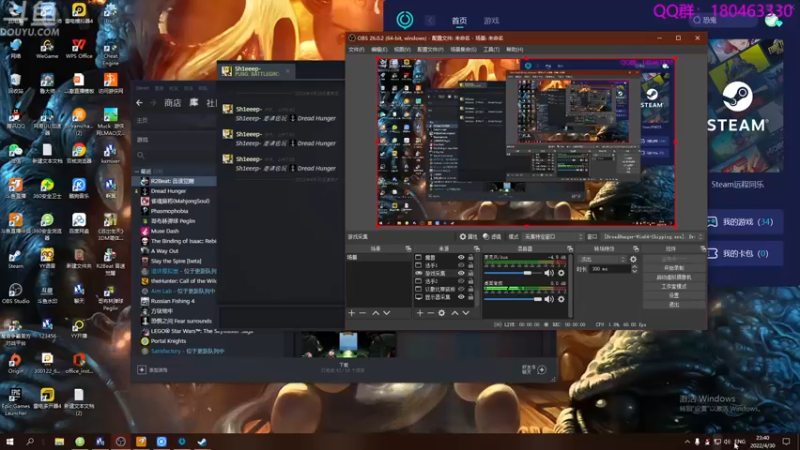Open 麦克风/Aux channel settings gear

tap(561, 273)
